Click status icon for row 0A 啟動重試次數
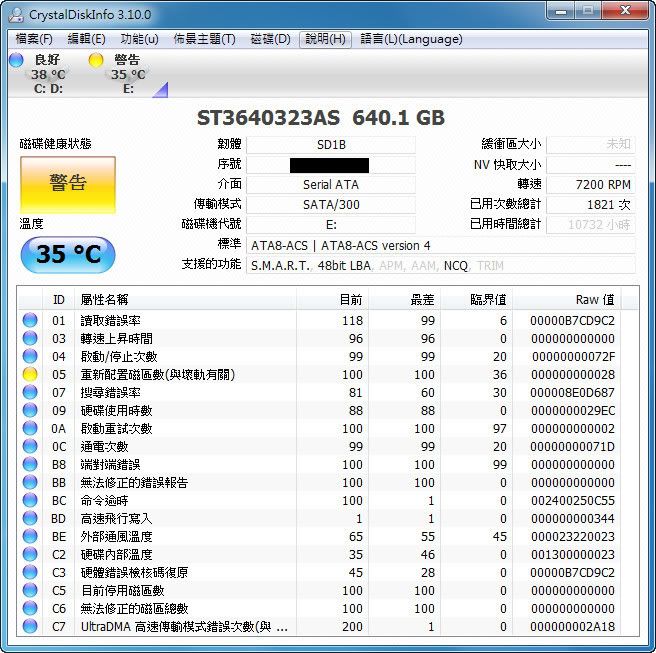This screenshot has height=653, width=656. point(30,428)
